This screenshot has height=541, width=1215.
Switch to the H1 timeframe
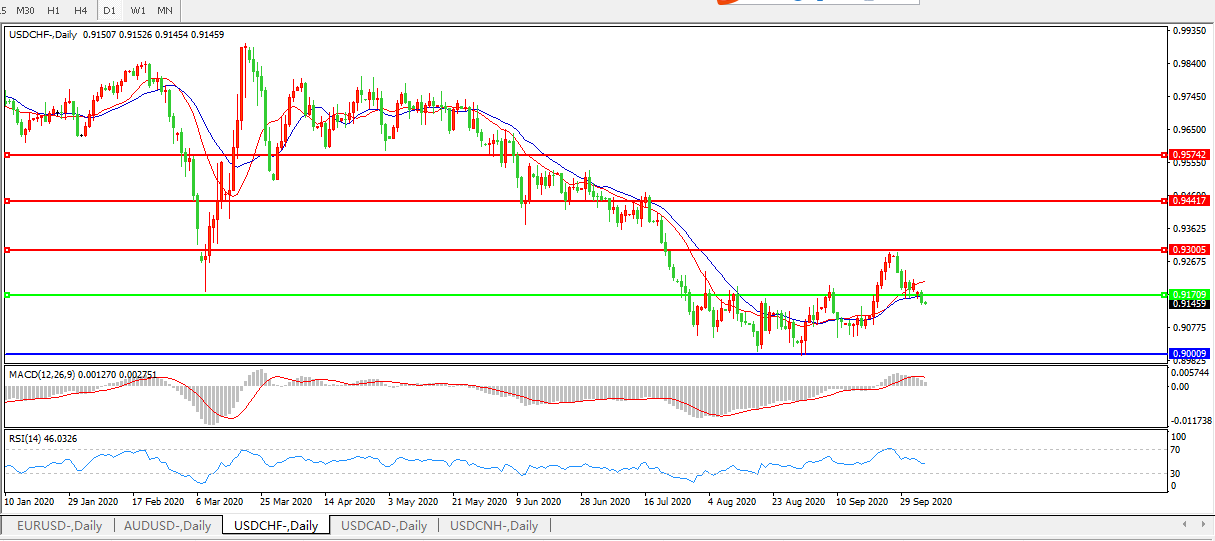(x=54, y=10)
